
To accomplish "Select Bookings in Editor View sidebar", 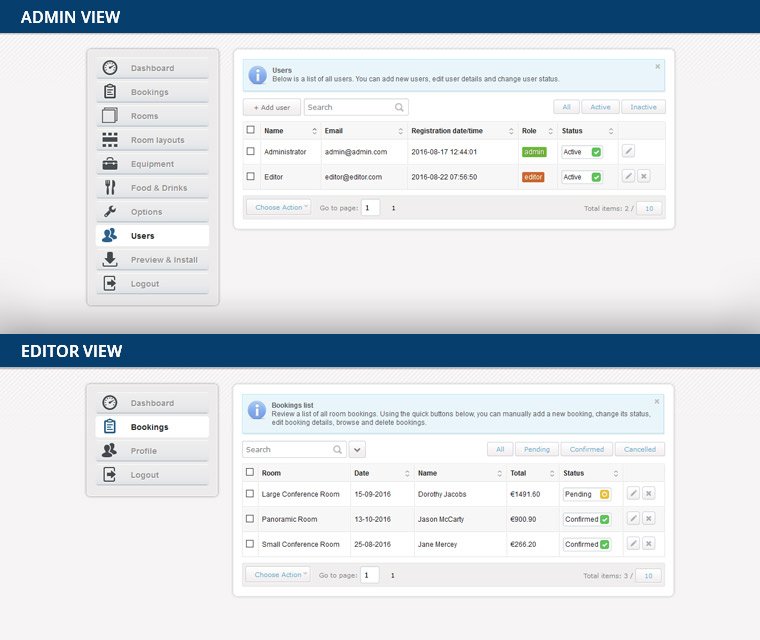I will [152, 427].
